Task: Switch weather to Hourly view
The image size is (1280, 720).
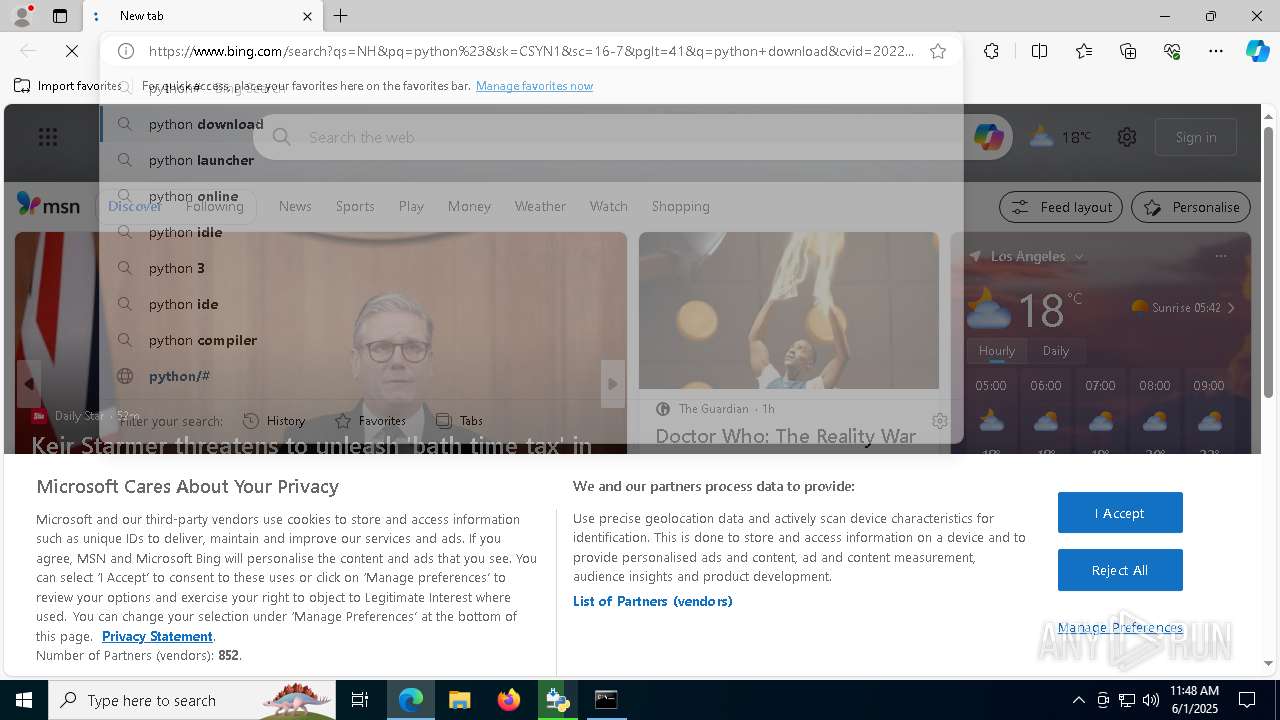Action: coord(997,351)
